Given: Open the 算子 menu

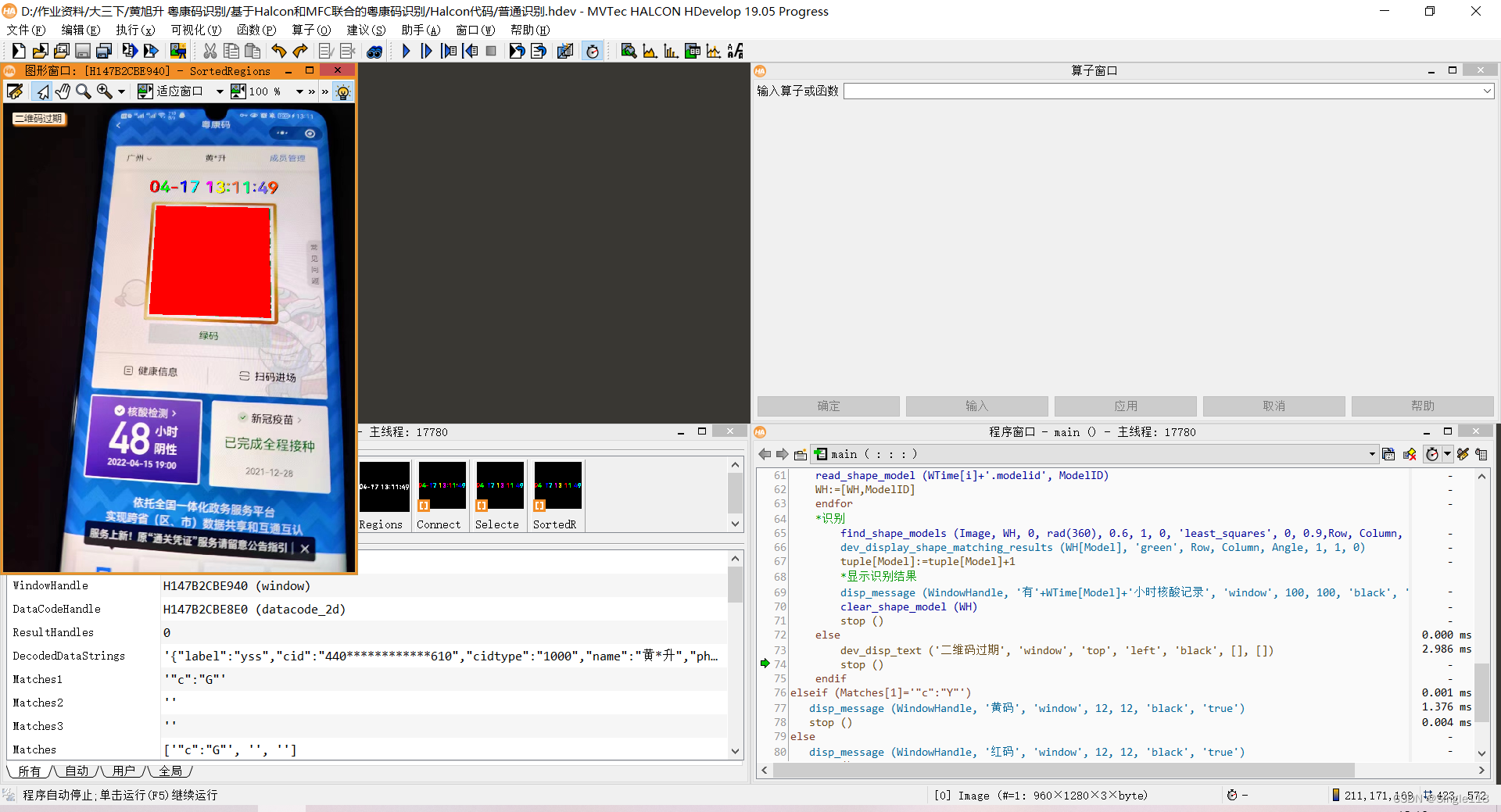Looking at the screenshot, I should point(311,30).
